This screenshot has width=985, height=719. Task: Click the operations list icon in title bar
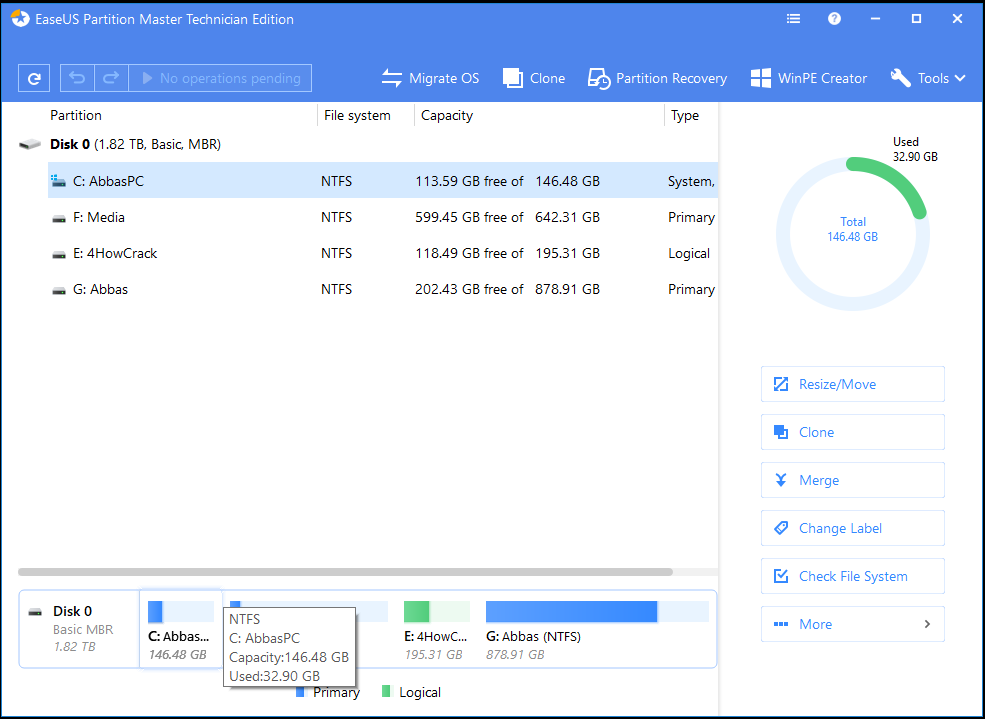click(x=793, y=19)
